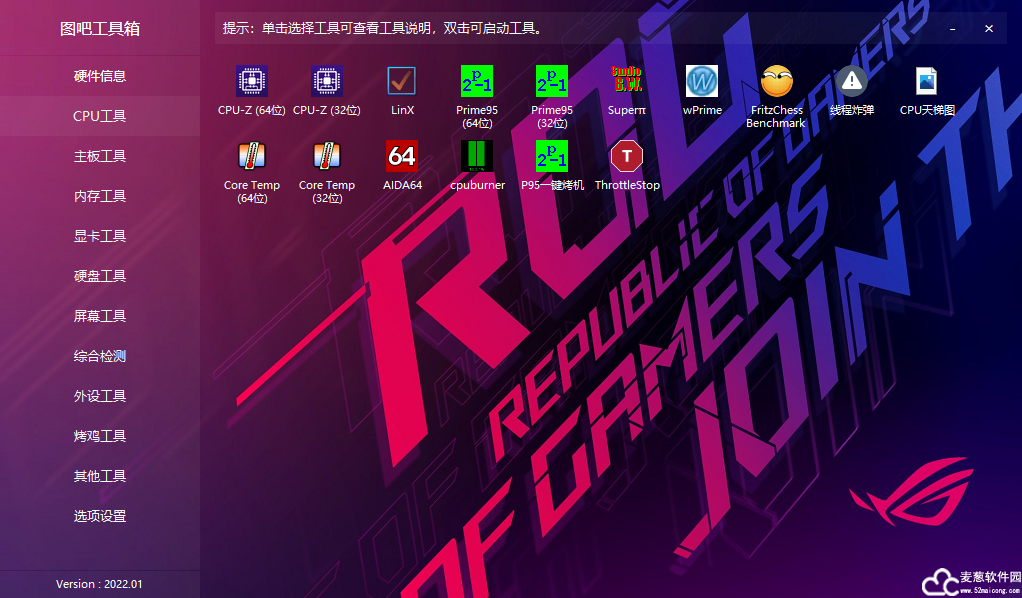
Task: Switch to the 外设工具 category
Action: (100, 396)
